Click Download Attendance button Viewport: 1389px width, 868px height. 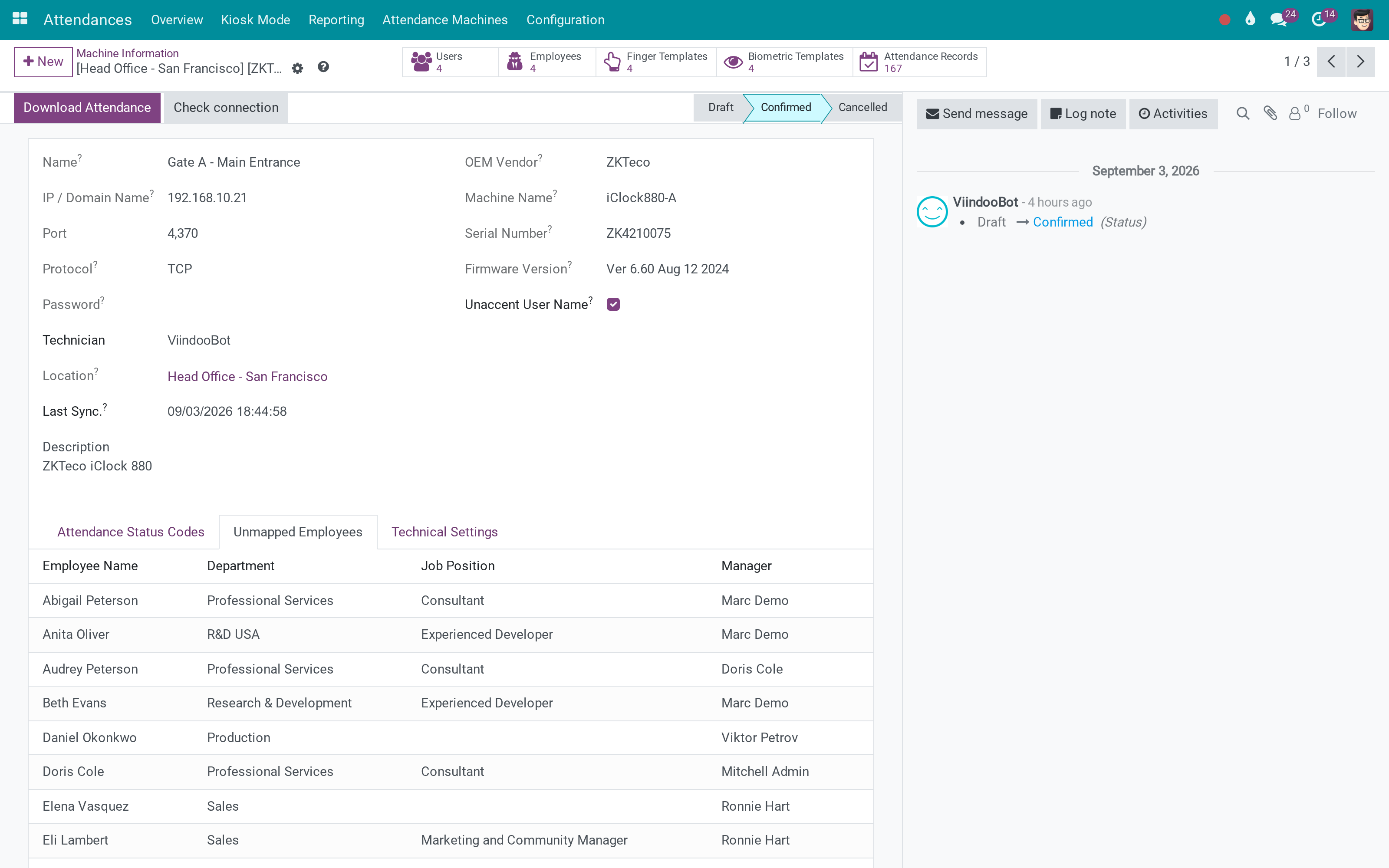tap(87, 107)
